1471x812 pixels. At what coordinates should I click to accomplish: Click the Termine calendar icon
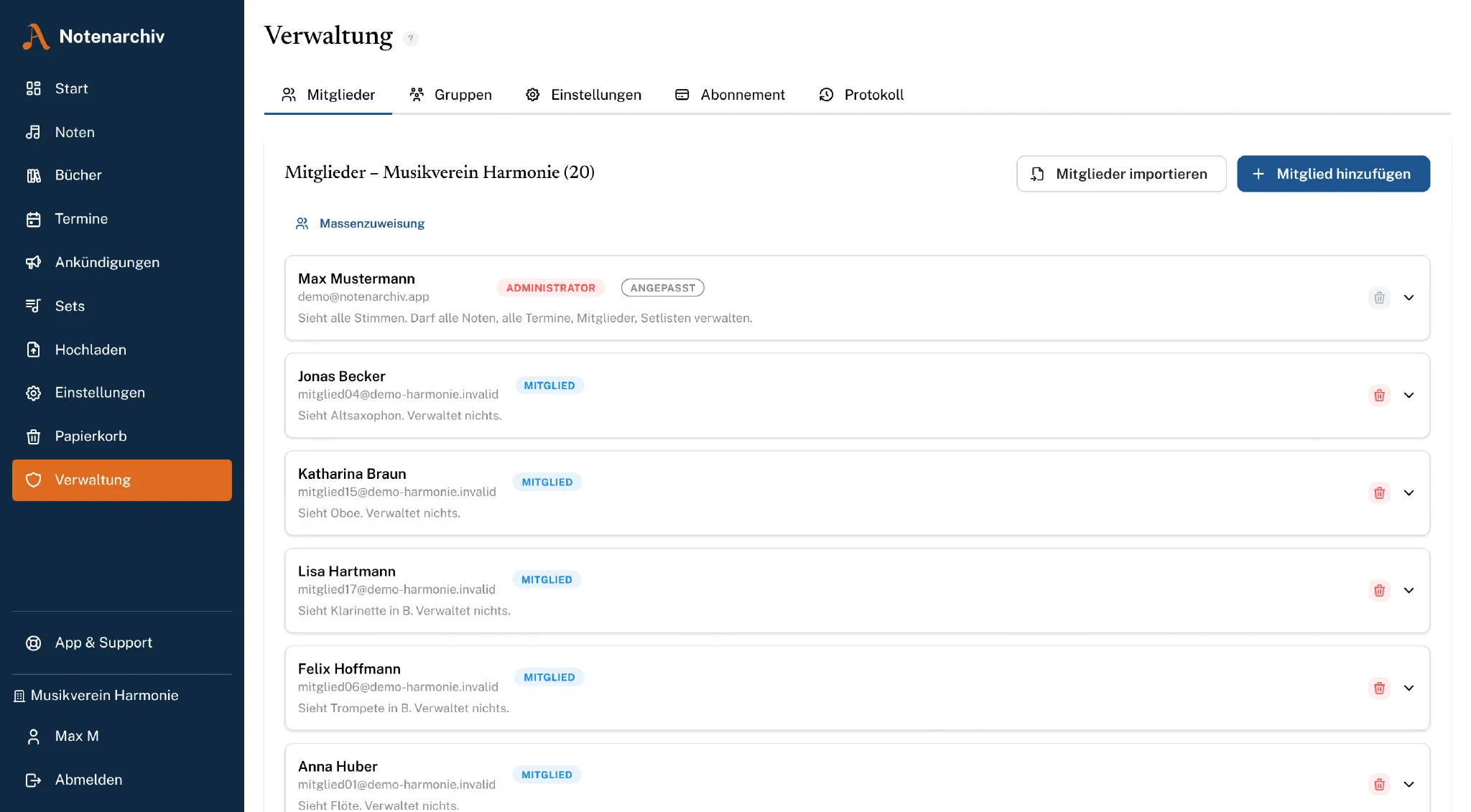coord(33,219)
